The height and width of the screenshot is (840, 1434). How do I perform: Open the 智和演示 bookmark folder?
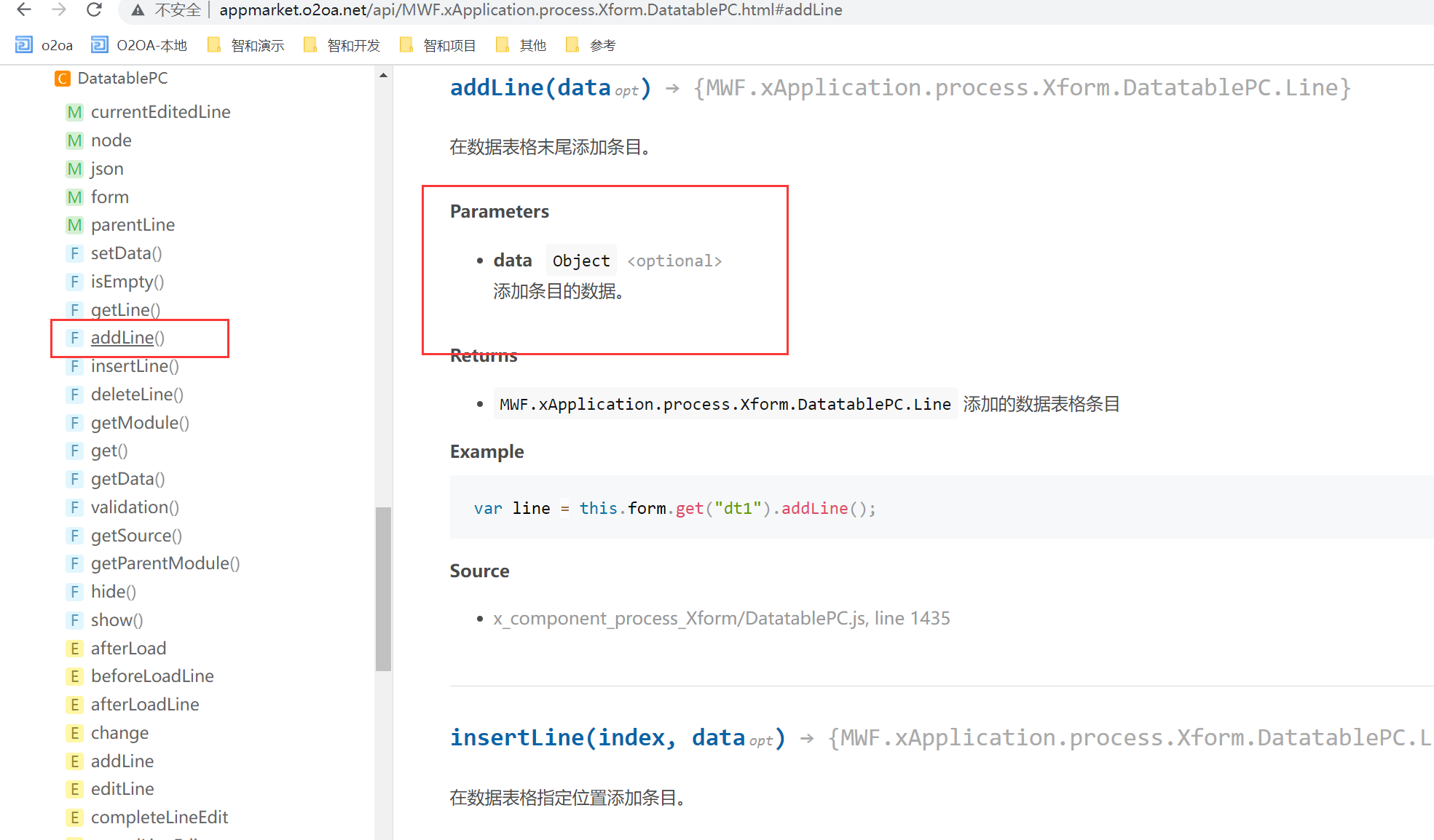click(x=246, y=45)
